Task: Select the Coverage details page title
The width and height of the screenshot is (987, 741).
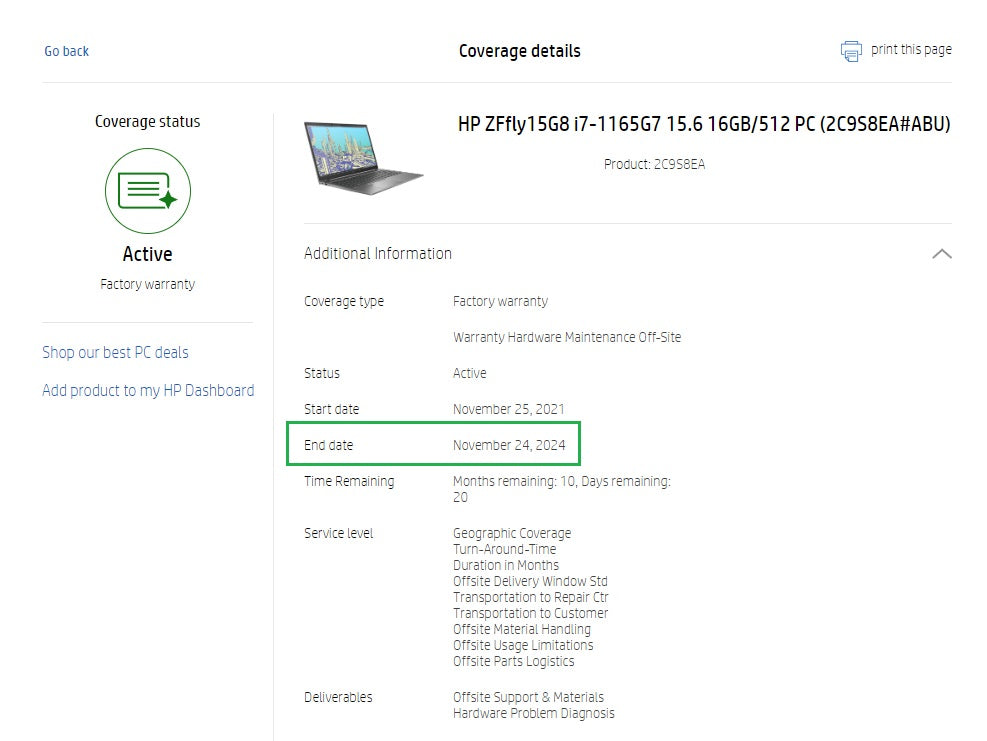Action: 519,51
